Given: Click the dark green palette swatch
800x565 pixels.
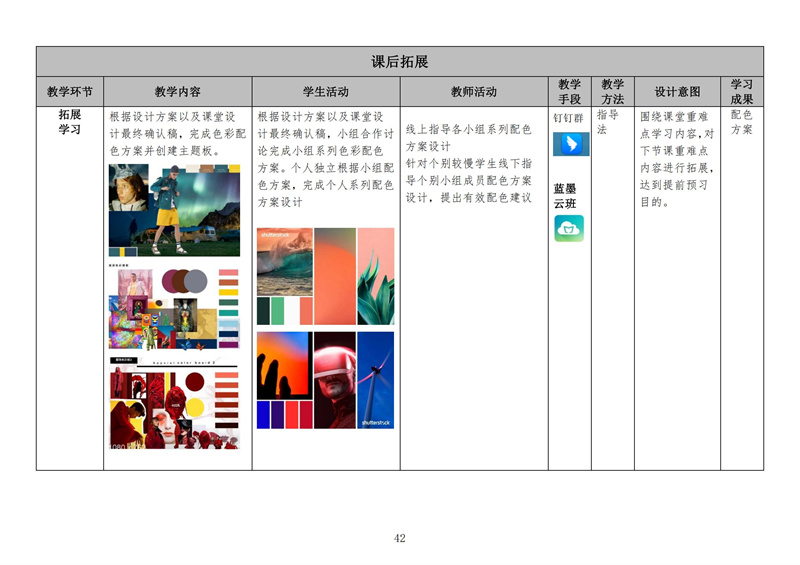Looking at the screenshot, I should [x=263, y=311].
